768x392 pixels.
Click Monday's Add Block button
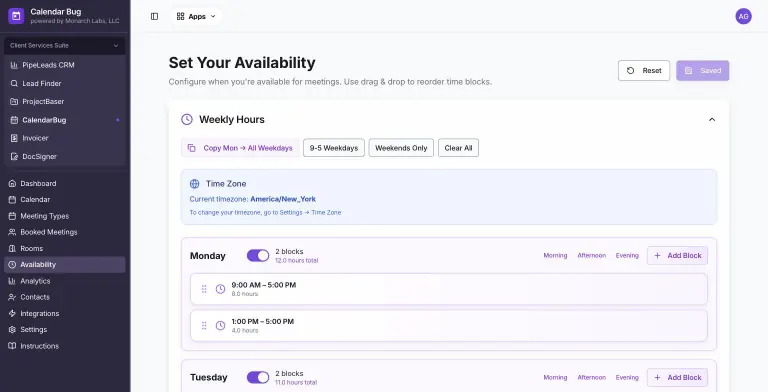click(677, 255)
